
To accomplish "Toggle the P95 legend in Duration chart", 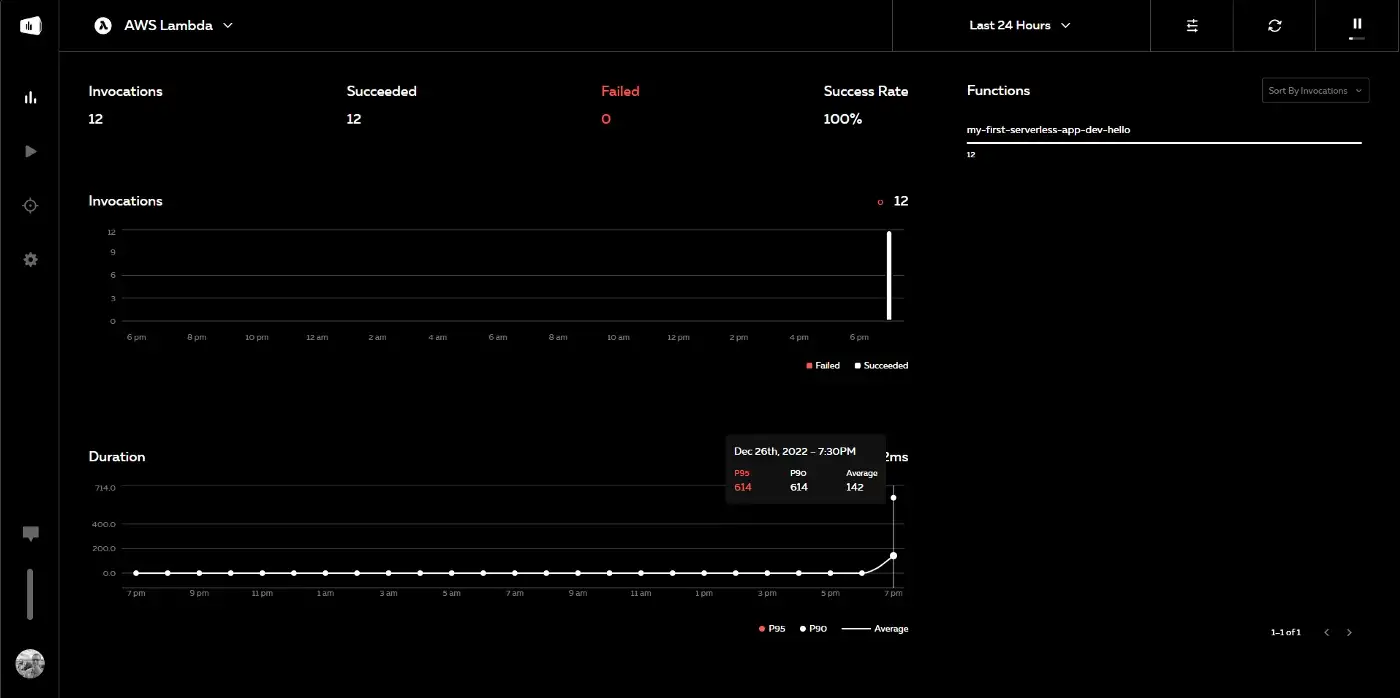I will (x=772, y=629).
